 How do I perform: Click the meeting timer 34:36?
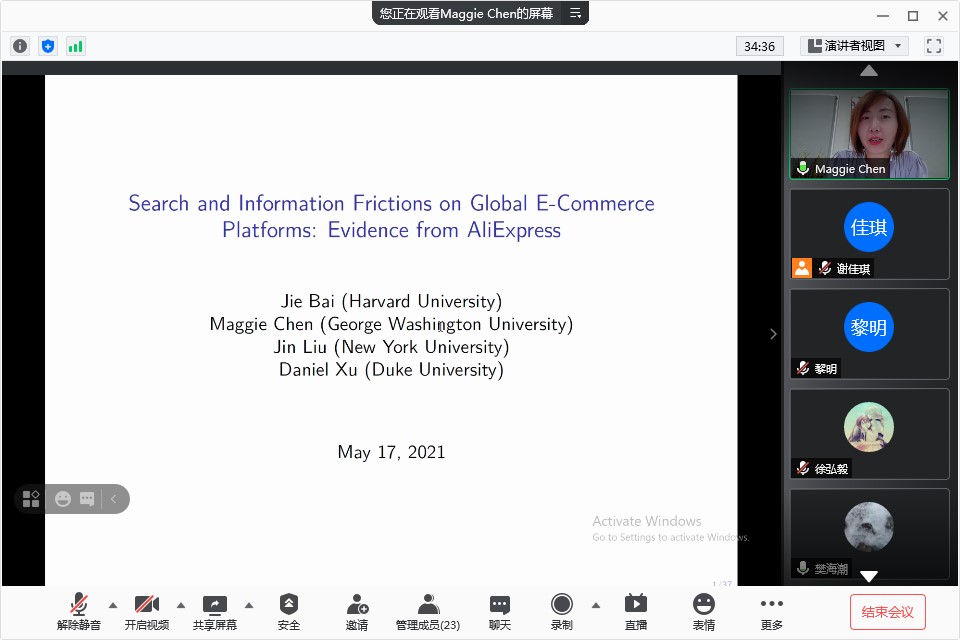coord(759,47)
